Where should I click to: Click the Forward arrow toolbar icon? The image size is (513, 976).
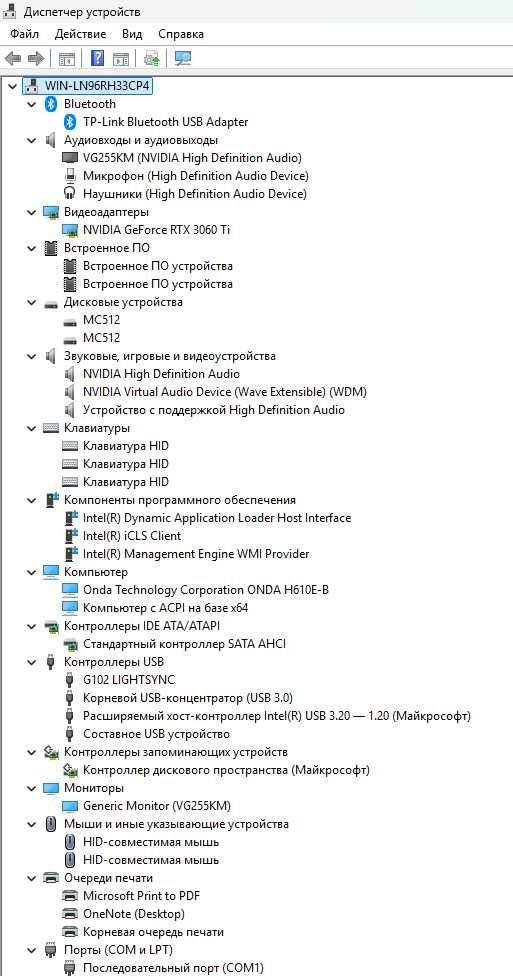pyautogui.click(x=35, y=59)
